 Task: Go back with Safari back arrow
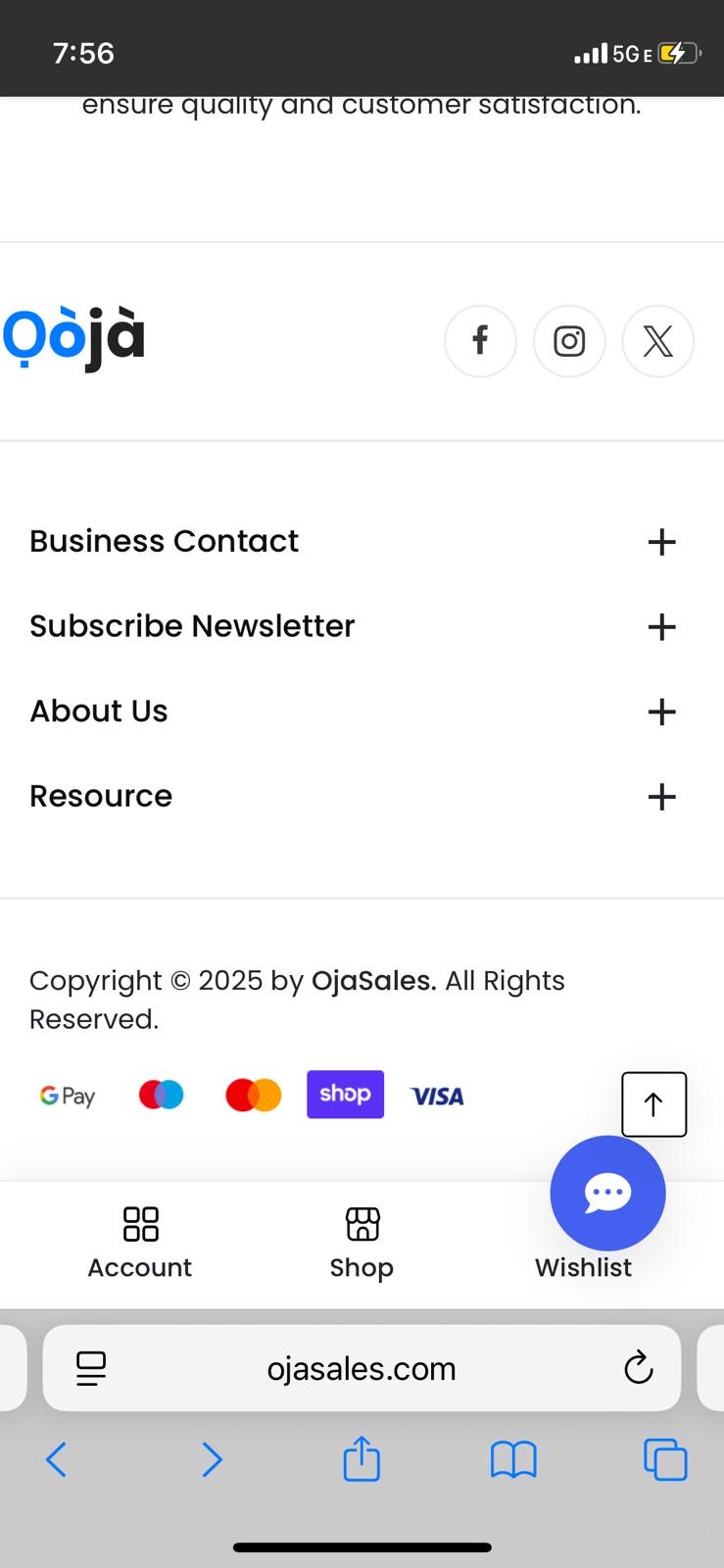pos(57,1459)
